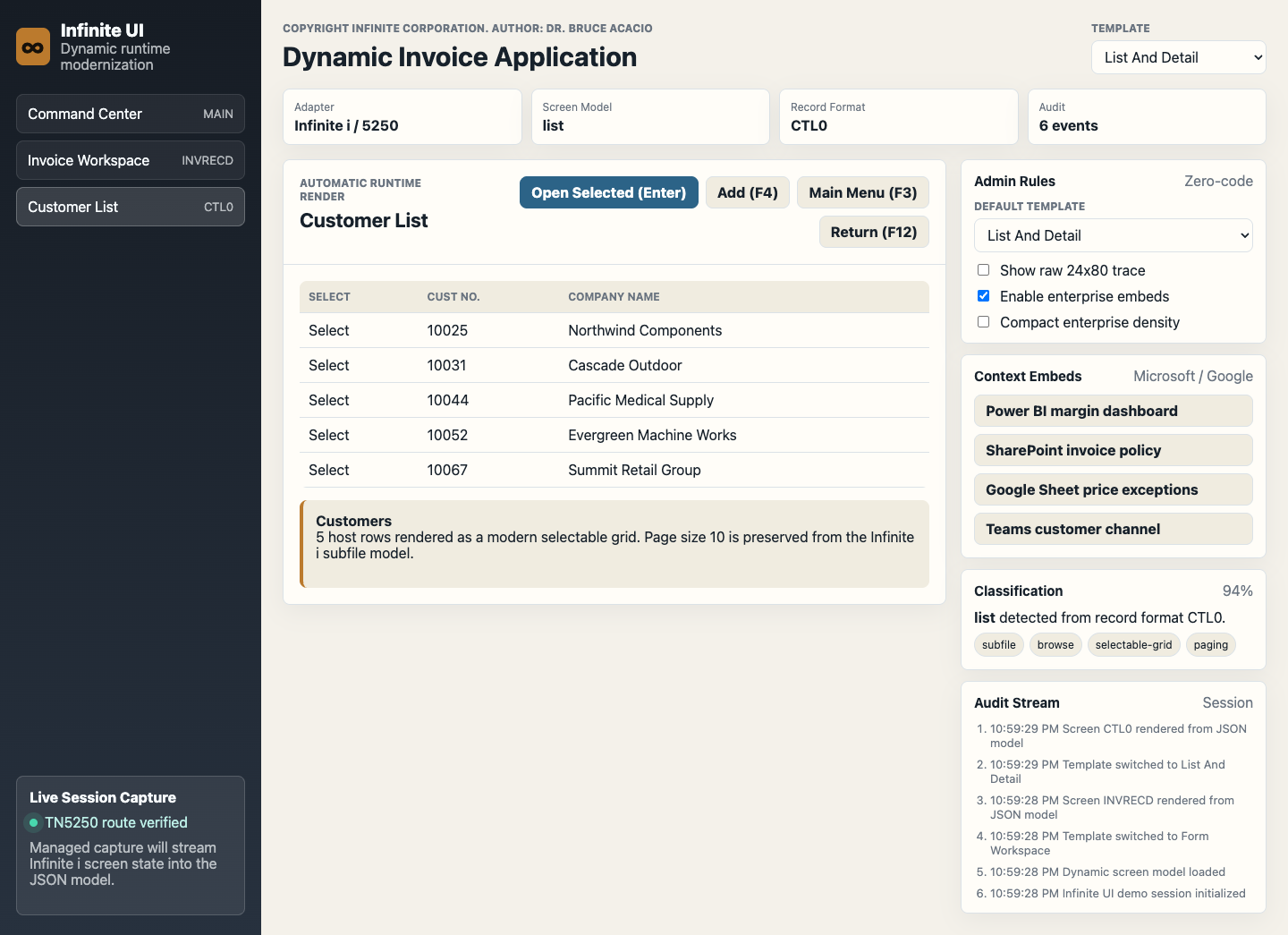Click the 94% classification confidence value
This screenshot has height=935, width=1288.
coord(1237,591)
